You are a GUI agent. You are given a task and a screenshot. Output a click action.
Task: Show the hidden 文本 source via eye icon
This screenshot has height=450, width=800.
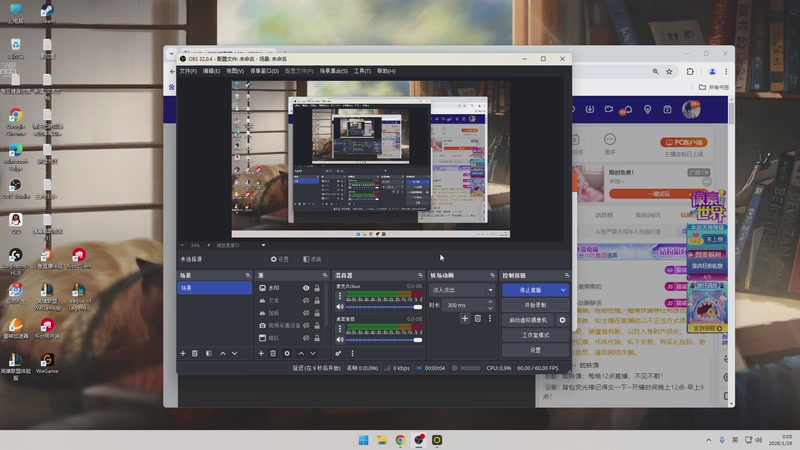[306, 301]
